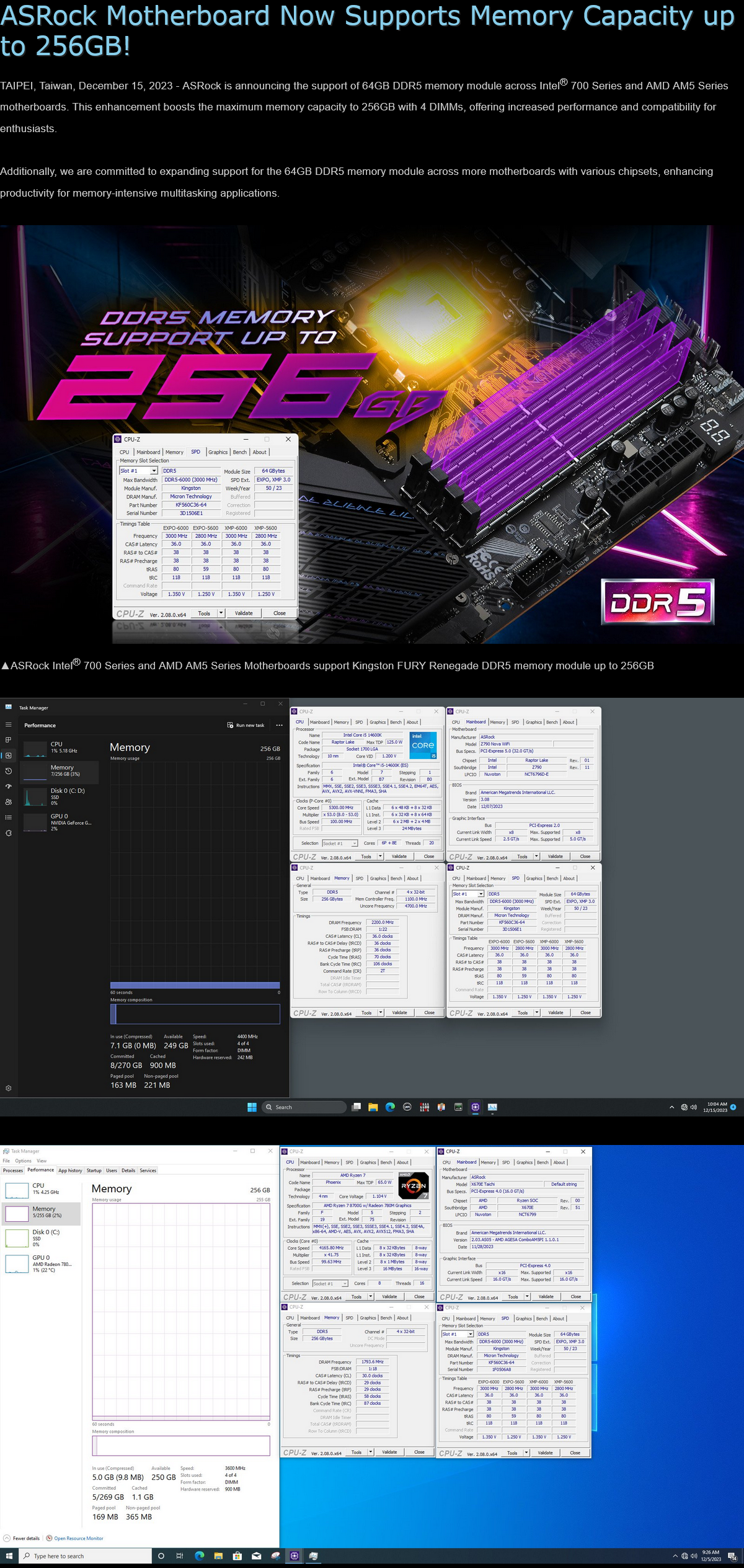Open the Options menu in light Task Manager
The height and width of the screenshot is (1568, 744).
pyautogui.click(x=24, y=1160)
